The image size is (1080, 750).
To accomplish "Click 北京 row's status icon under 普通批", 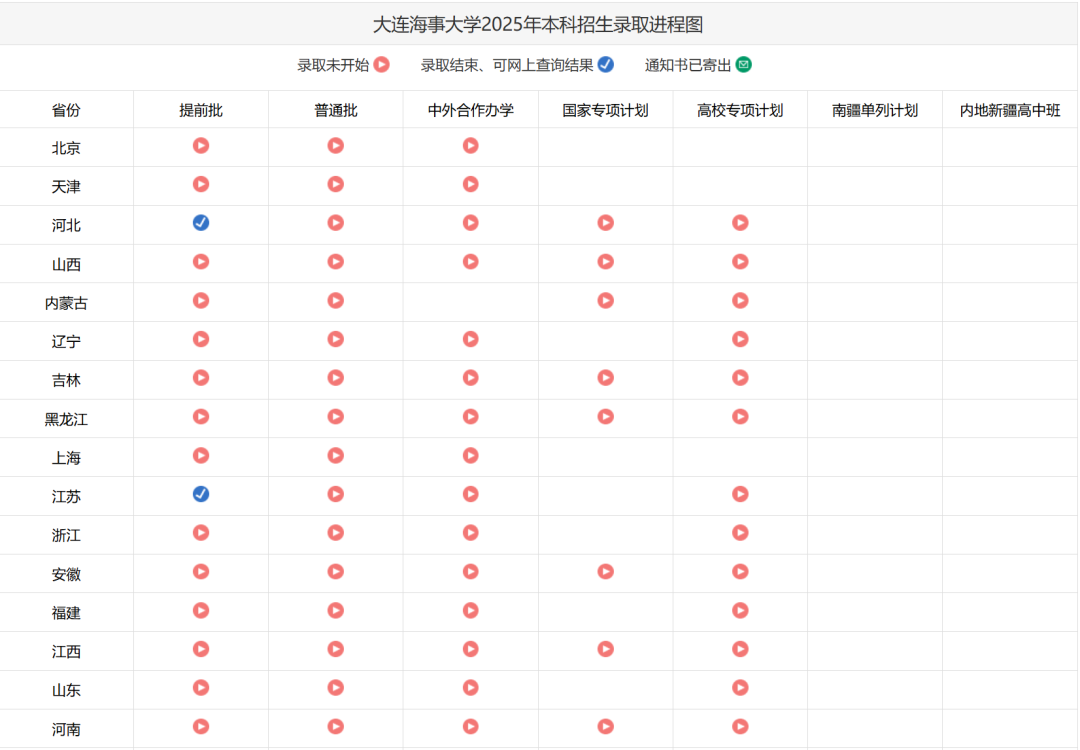I will [335, 145].
